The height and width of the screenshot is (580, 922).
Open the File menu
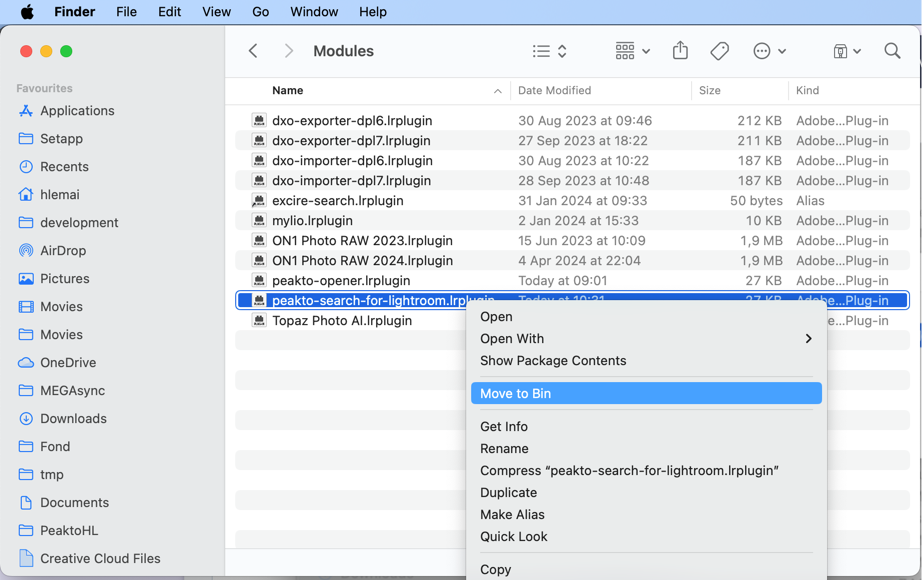pyautogui.click(x=126, y=12)
